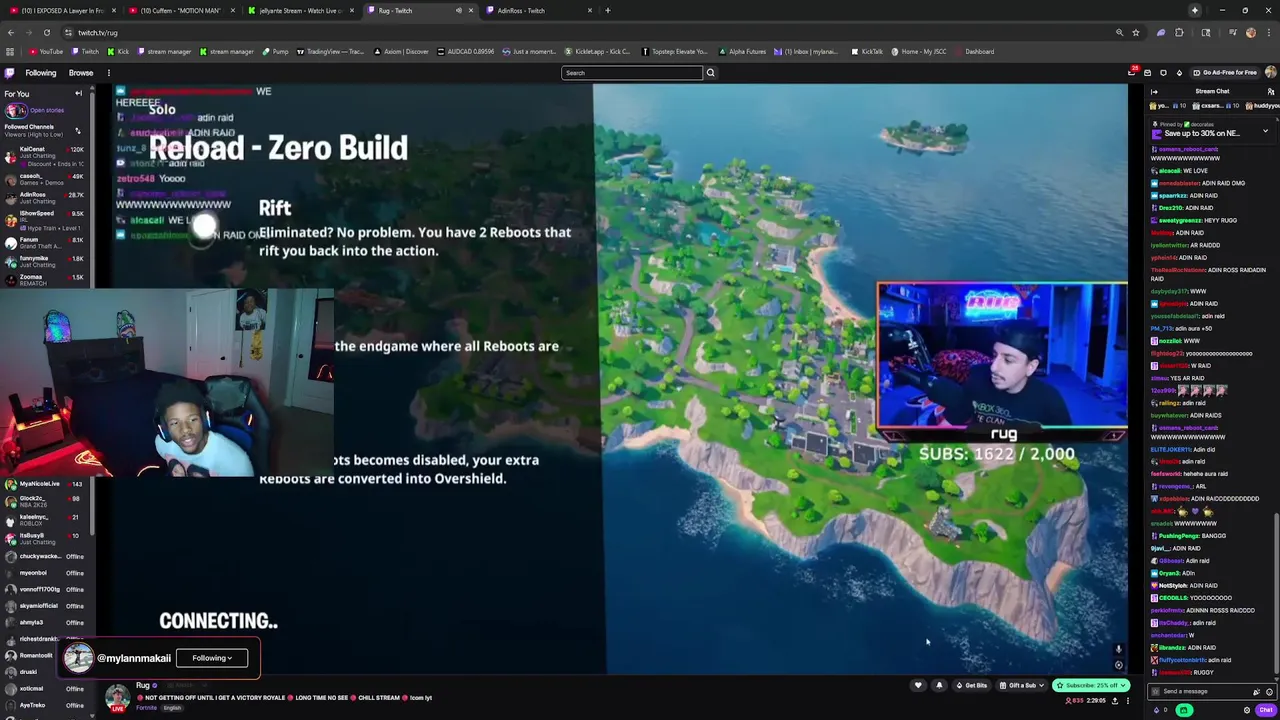Switch to the jellyante Stream tab

pos(302,11)
